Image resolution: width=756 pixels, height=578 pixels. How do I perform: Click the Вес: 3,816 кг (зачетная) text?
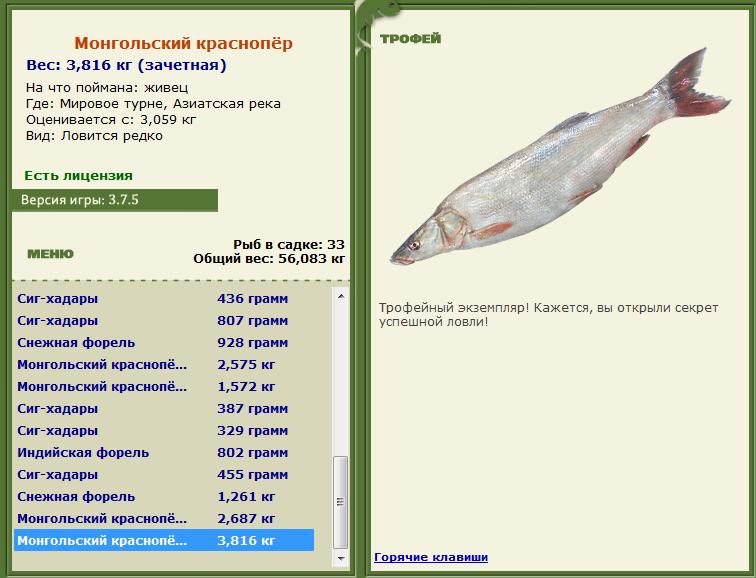pyautogui.click(x=126, y=65)
